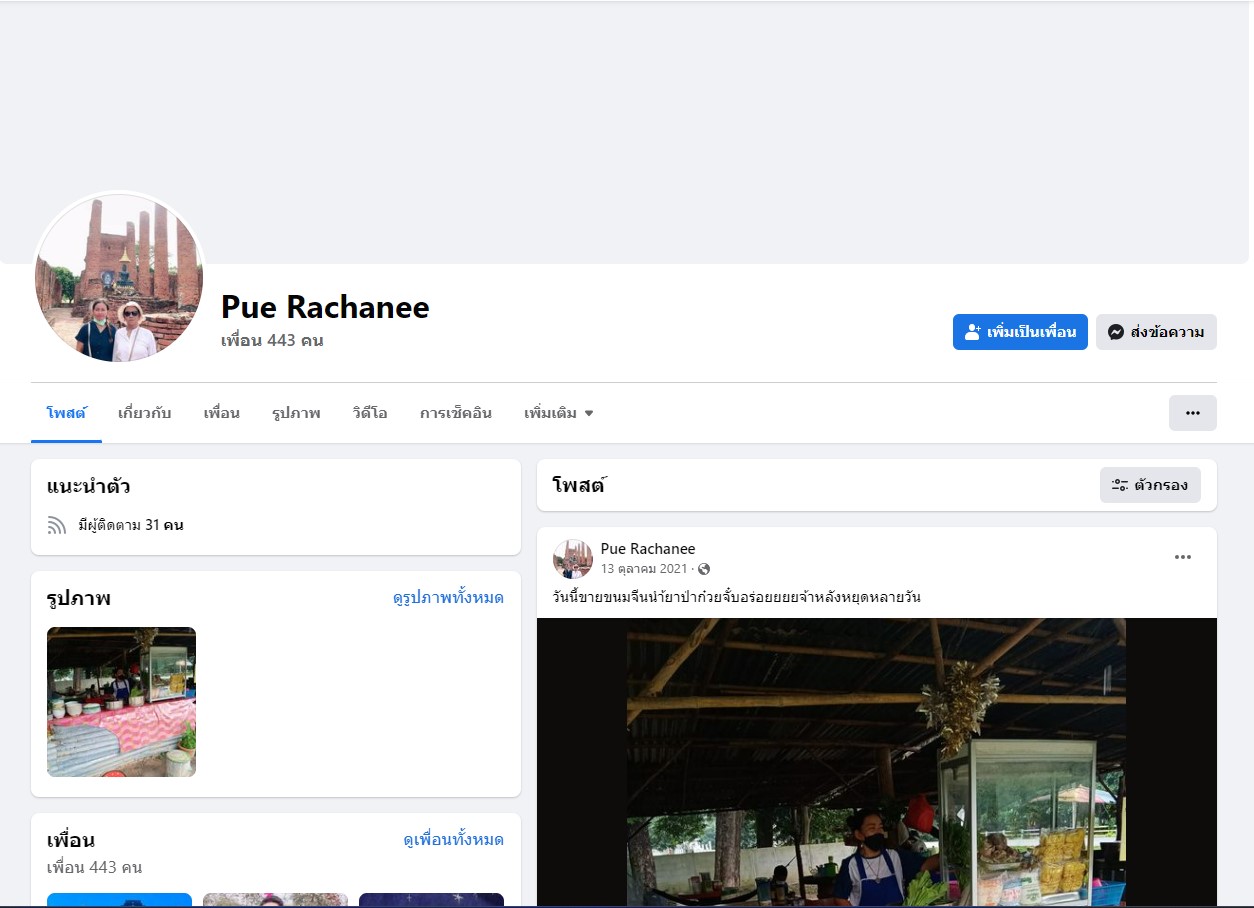Click มีผู้ติดตาม 31 คน text

coord(131,525)
